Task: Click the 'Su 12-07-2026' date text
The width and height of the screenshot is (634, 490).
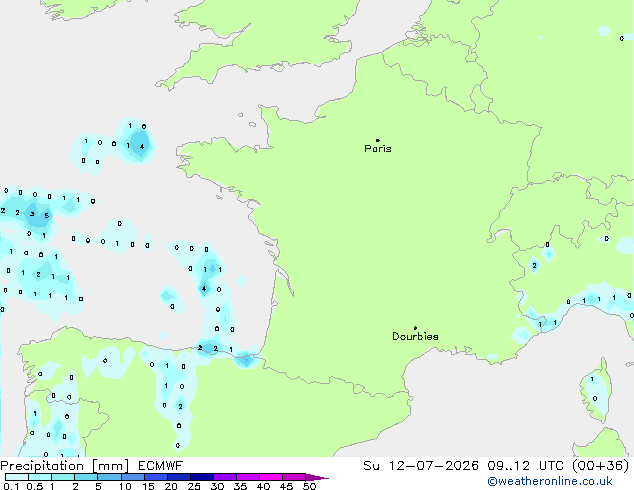Action: pyautogui.click(x=421, y=466)
